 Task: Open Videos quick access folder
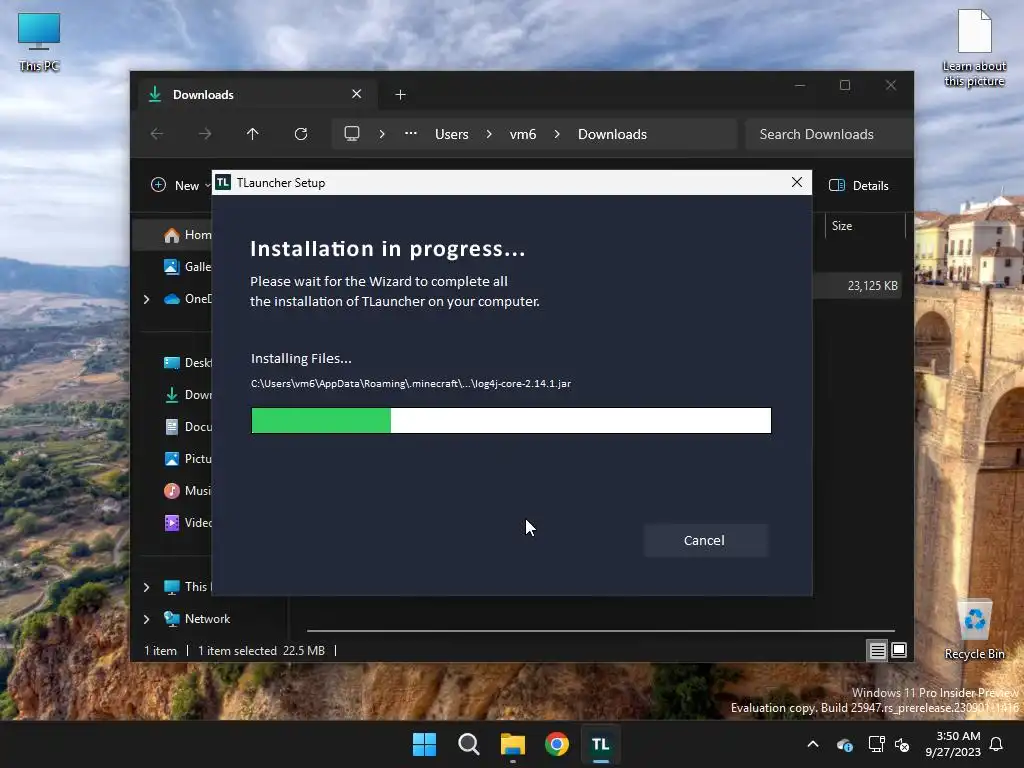pos(187,522)
